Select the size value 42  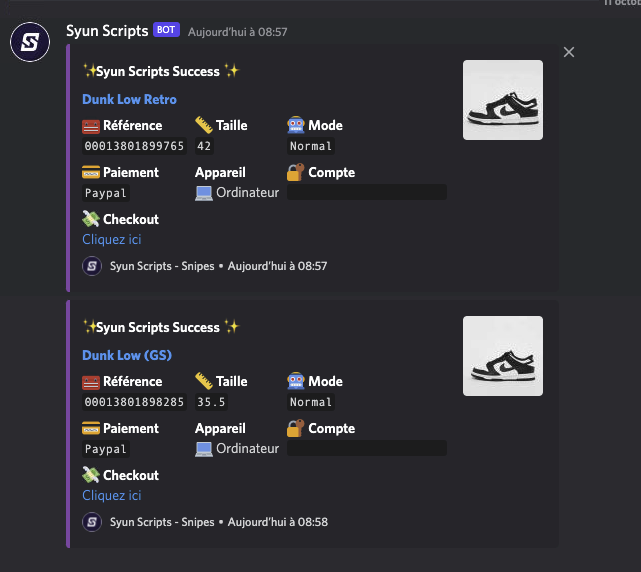tap(204, 146)
